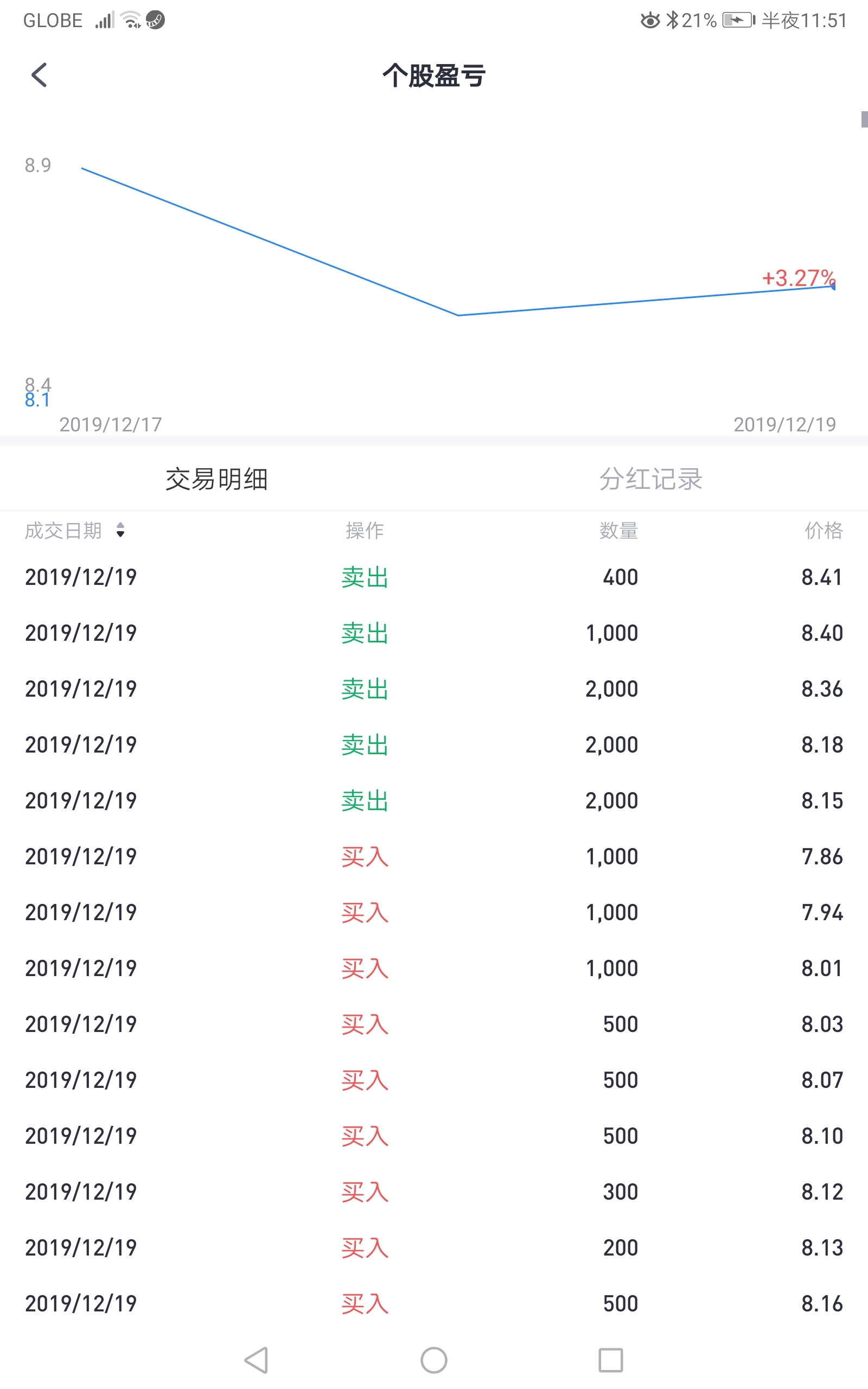868x1389 pixels.
Task: Tap the Wi-Fi status icon
Action: [x=131, y=20]
